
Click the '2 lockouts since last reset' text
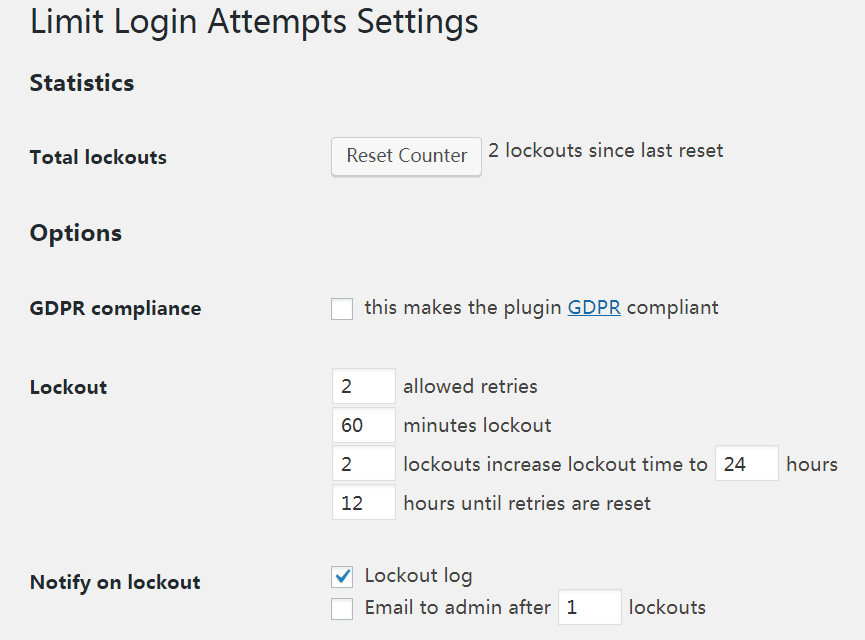pos(605,151)
